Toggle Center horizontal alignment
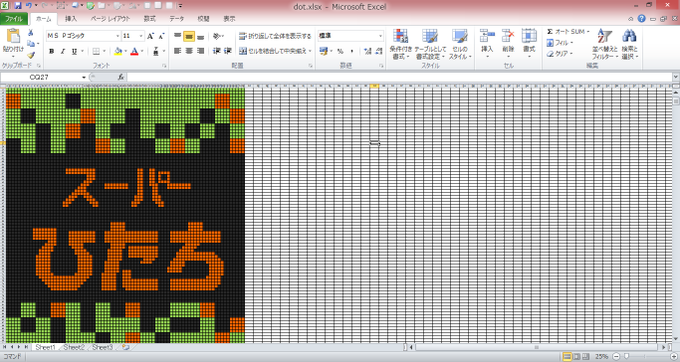Viewport: 680px width, 362px height. click(x=189, y=51)
